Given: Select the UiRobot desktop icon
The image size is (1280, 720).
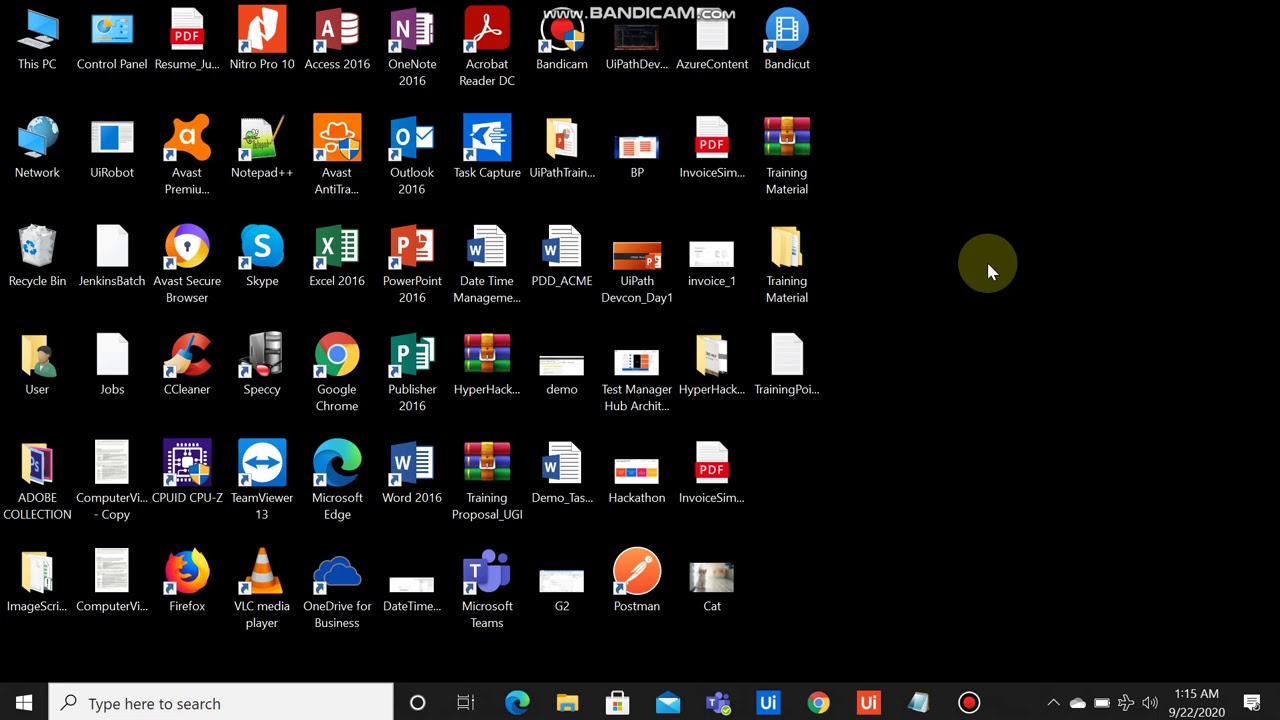Looking at the screenshot, I should [112, 148].
